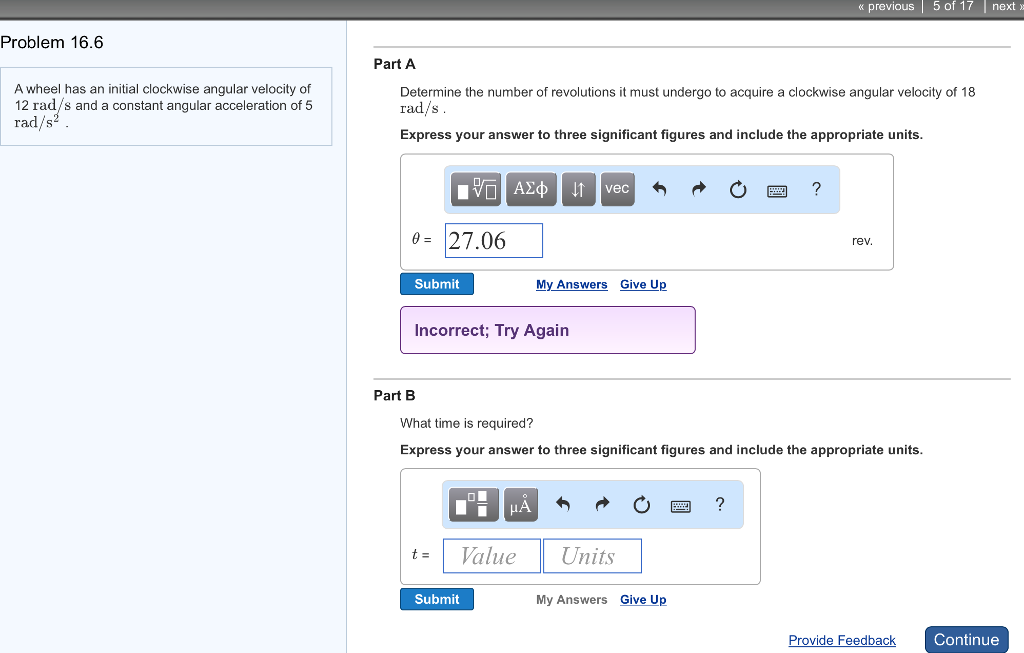Screen dimensions: 1024x653
Task: Submit the Part A answer
Action: (x=437, y=283)
